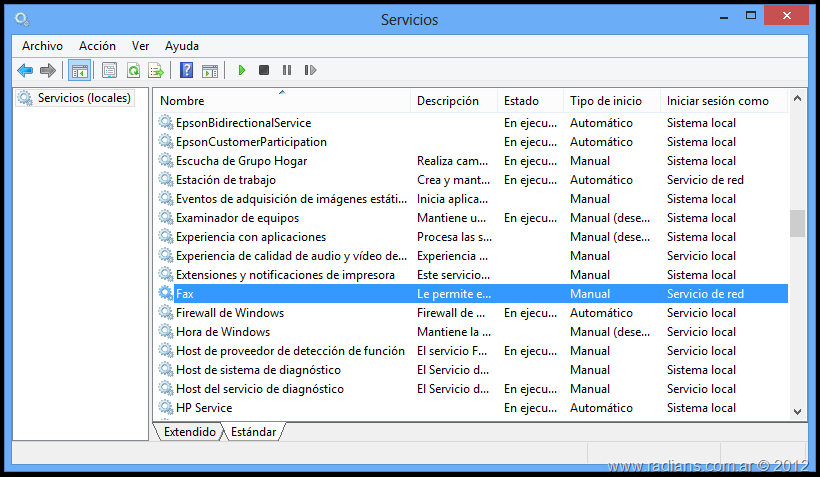Select the Firewall de Windows service row
The height and width of the screenshot is (477, 820).
[230, 313]
